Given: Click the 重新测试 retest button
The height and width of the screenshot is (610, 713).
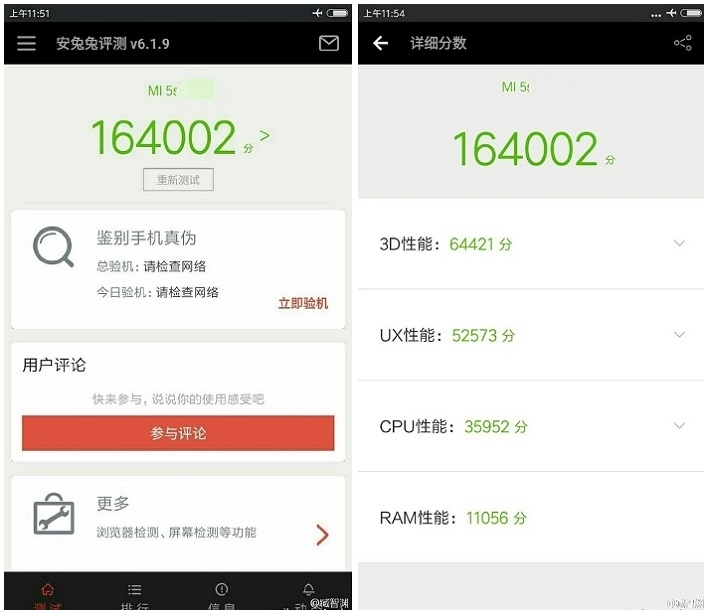Looking at the screenshot, I should click(x=178, y=180).
